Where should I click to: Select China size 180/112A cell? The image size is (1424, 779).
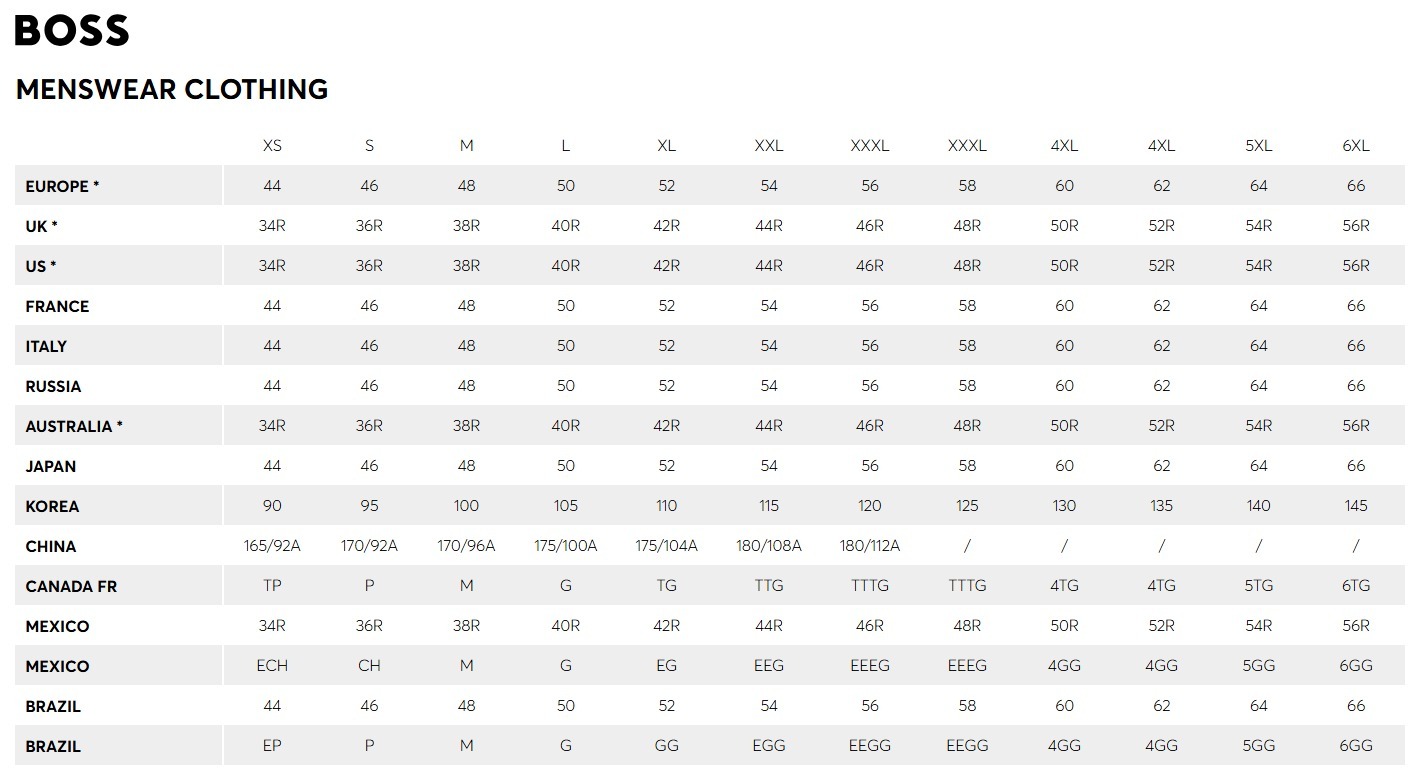click(x=869, y=546)
